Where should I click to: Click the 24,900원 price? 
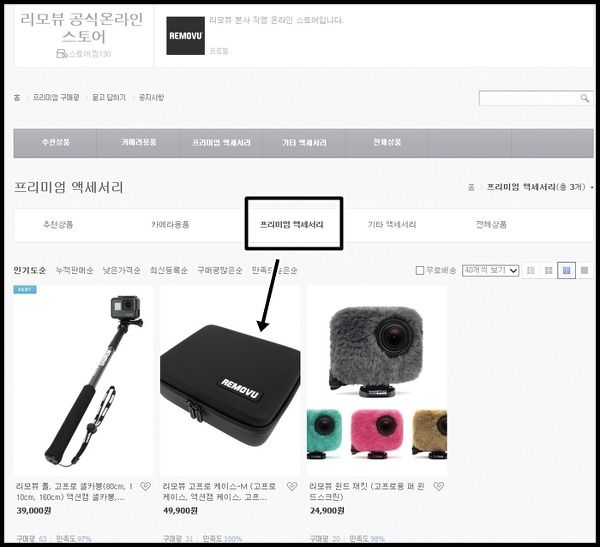[x=327, y=511]
